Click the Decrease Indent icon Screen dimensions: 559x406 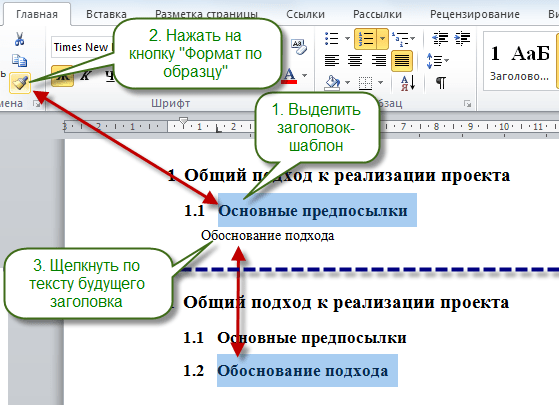click(440, 38)
